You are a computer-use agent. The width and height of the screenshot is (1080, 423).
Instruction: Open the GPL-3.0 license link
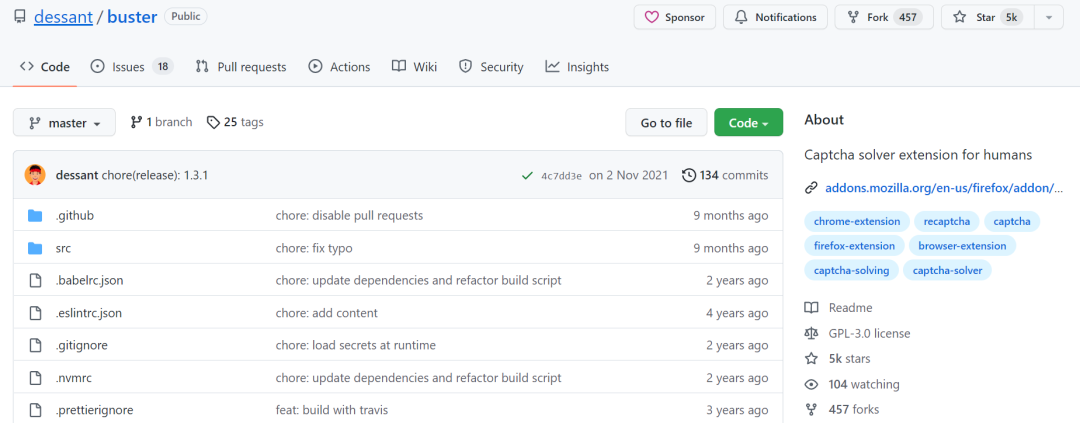(x=869, y=333)
